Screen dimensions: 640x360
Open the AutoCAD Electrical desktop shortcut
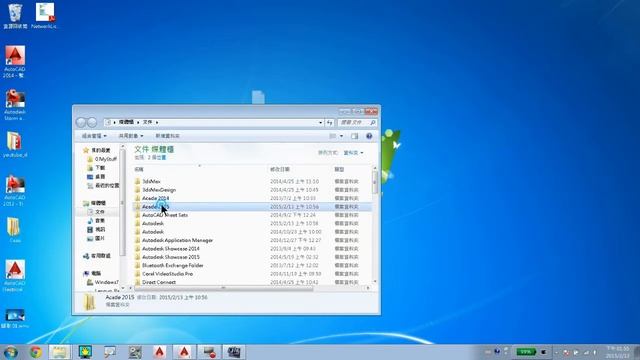point(14,276)
